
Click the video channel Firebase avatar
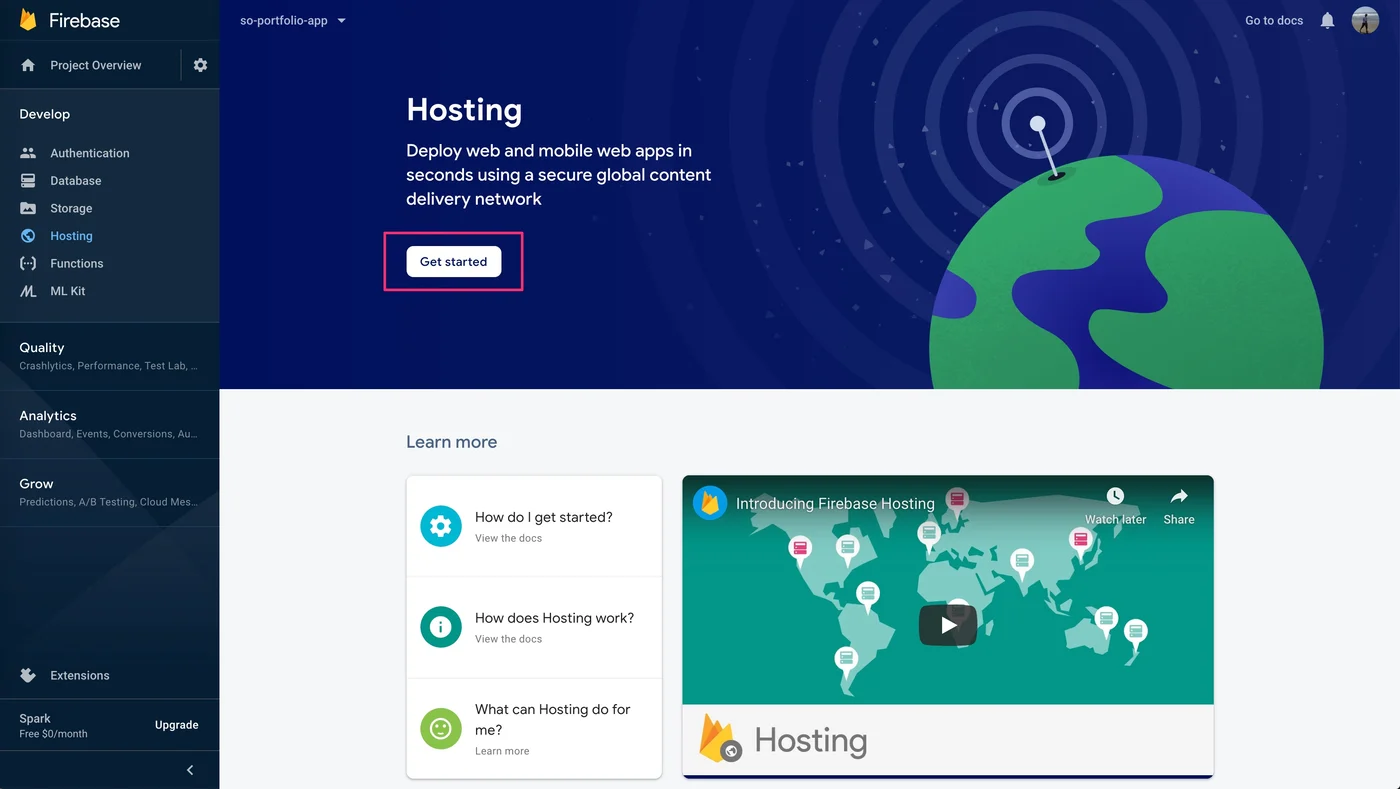coord(710,502)
